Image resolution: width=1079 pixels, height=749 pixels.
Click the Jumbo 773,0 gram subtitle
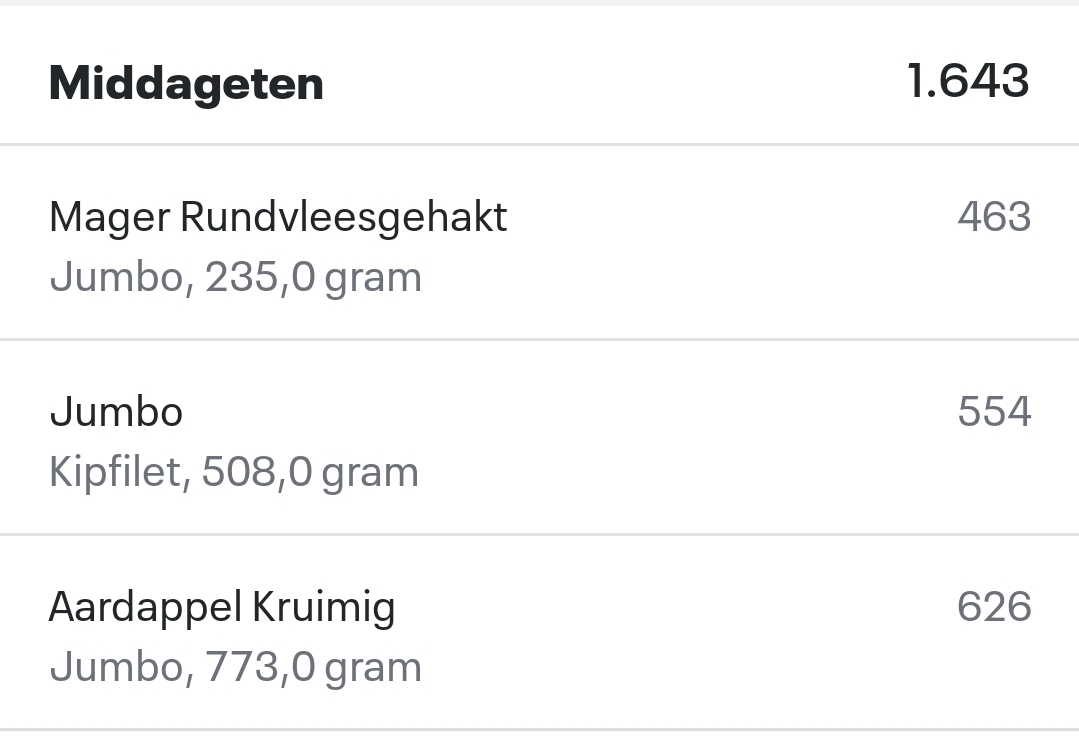click(235, 665)
